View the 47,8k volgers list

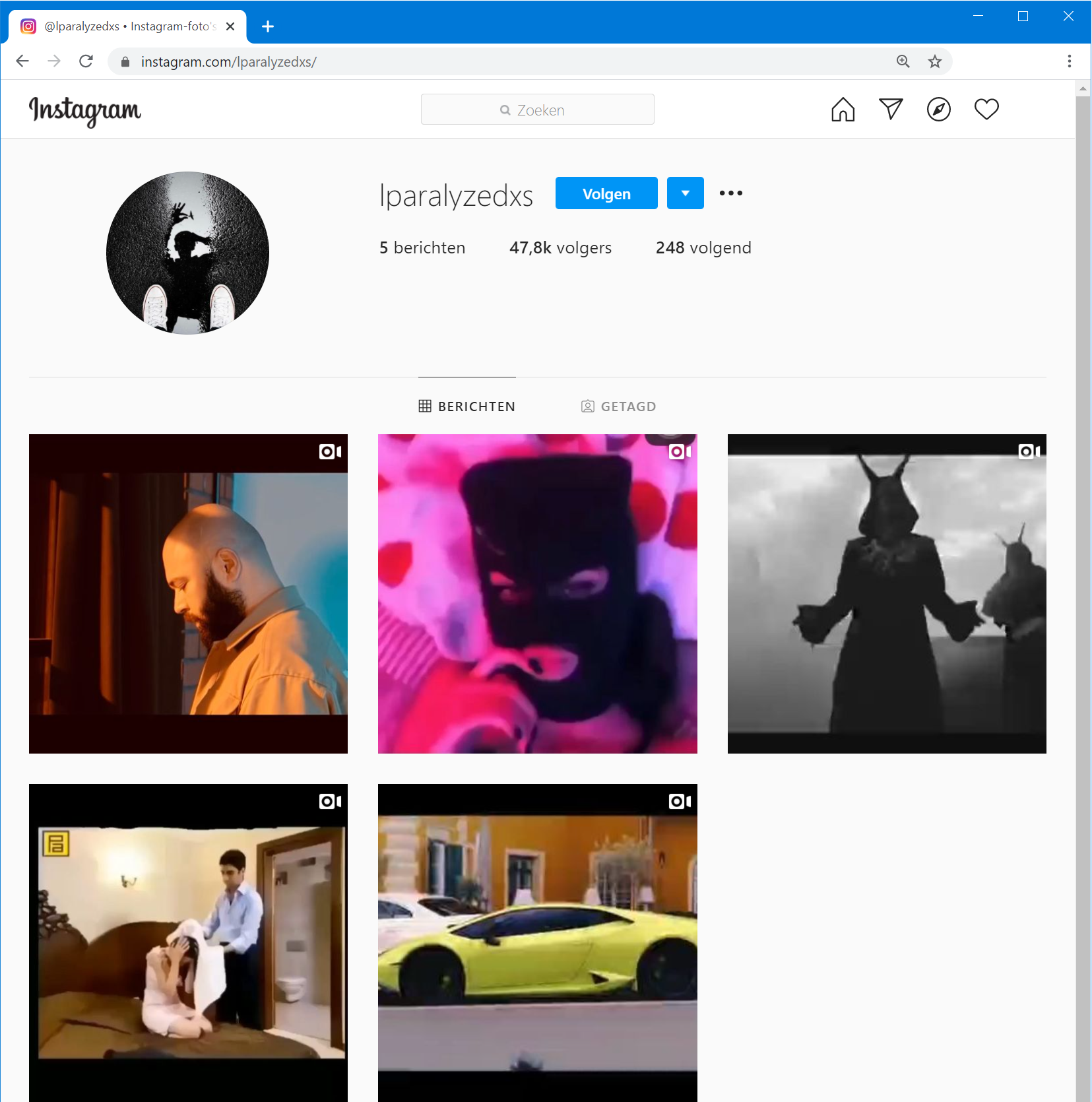560,247
